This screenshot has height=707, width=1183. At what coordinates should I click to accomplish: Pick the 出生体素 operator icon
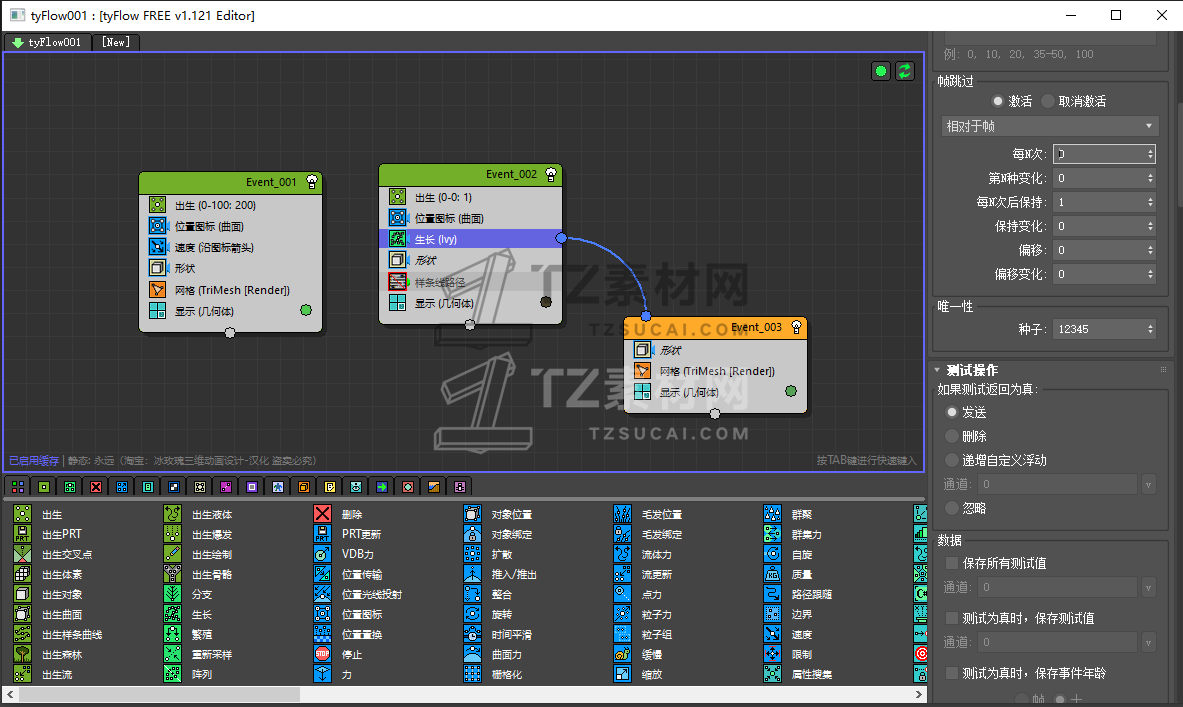[23, 574]
